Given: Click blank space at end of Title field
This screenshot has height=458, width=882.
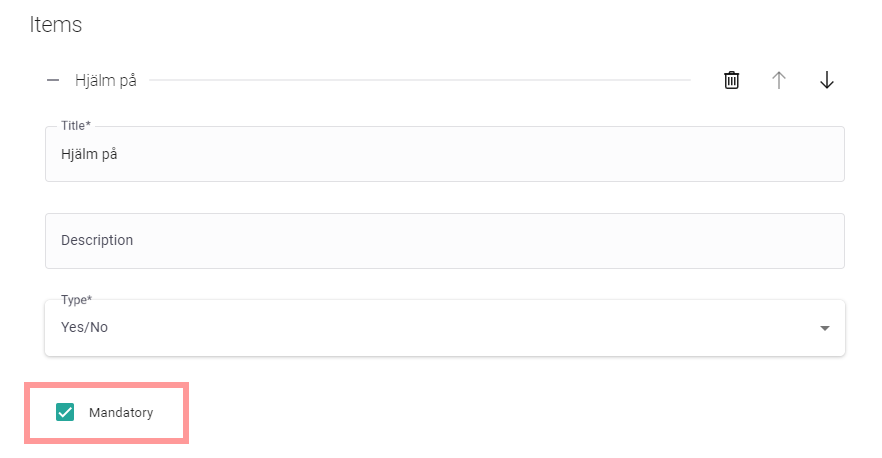Looking at the screenshot, I should [x=700, y=154].
